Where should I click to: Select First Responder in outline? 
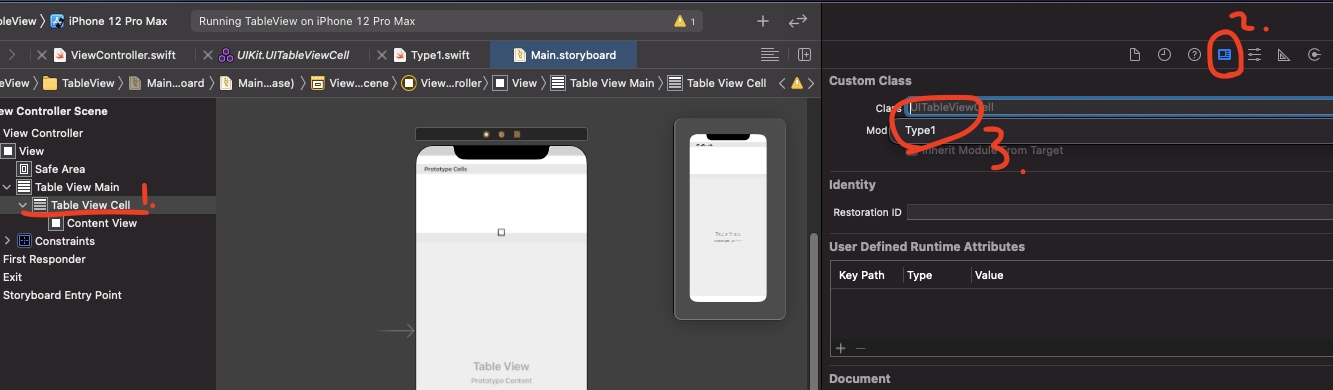(44, 259)
